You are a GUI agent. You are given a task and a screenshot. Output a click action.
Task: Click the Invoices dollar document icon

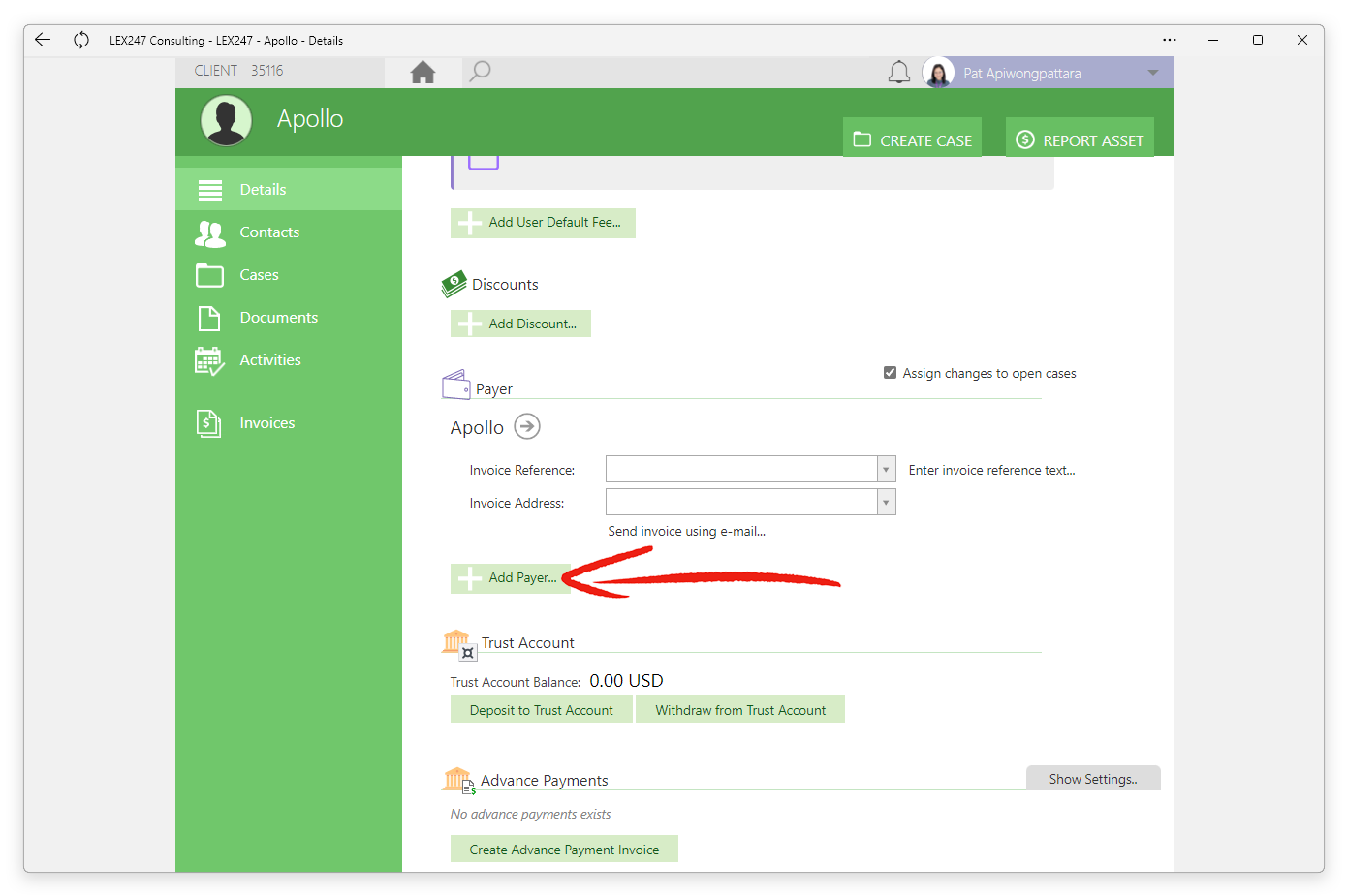click(x=209, y=423)
